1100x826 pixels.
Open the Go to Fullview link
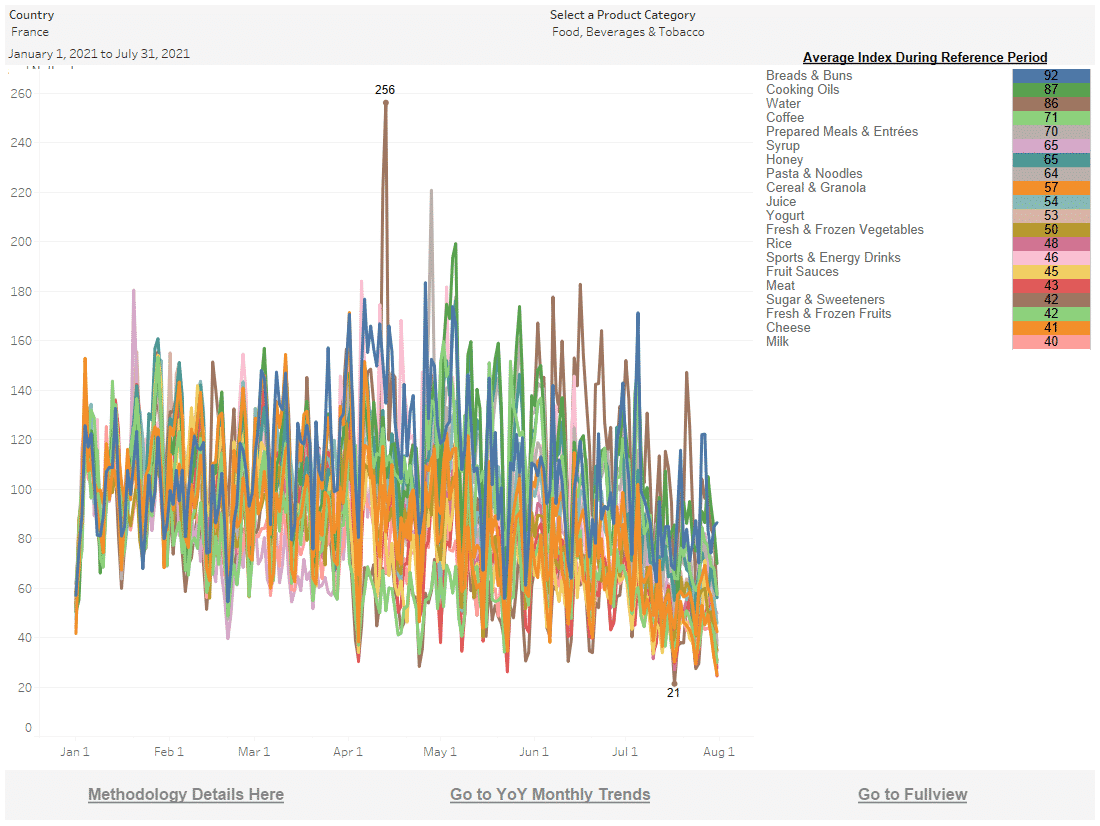click(x=912, y=794)
